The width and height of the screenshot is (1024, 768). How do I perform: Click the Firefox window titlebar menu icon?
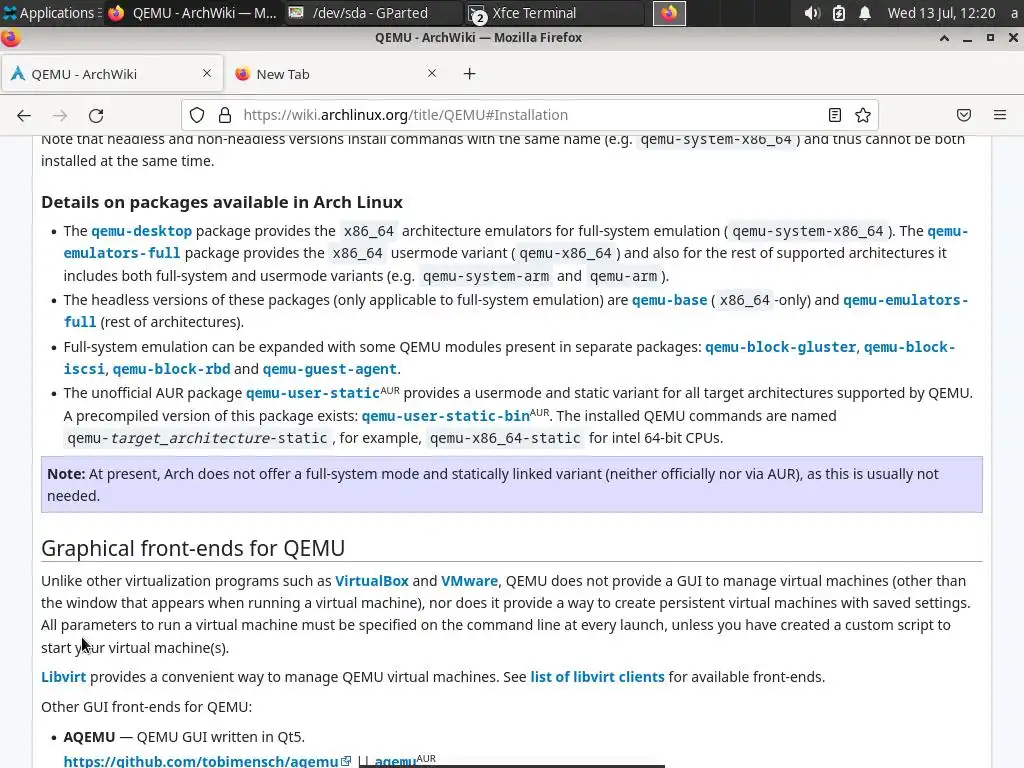(x=10, y=38)
